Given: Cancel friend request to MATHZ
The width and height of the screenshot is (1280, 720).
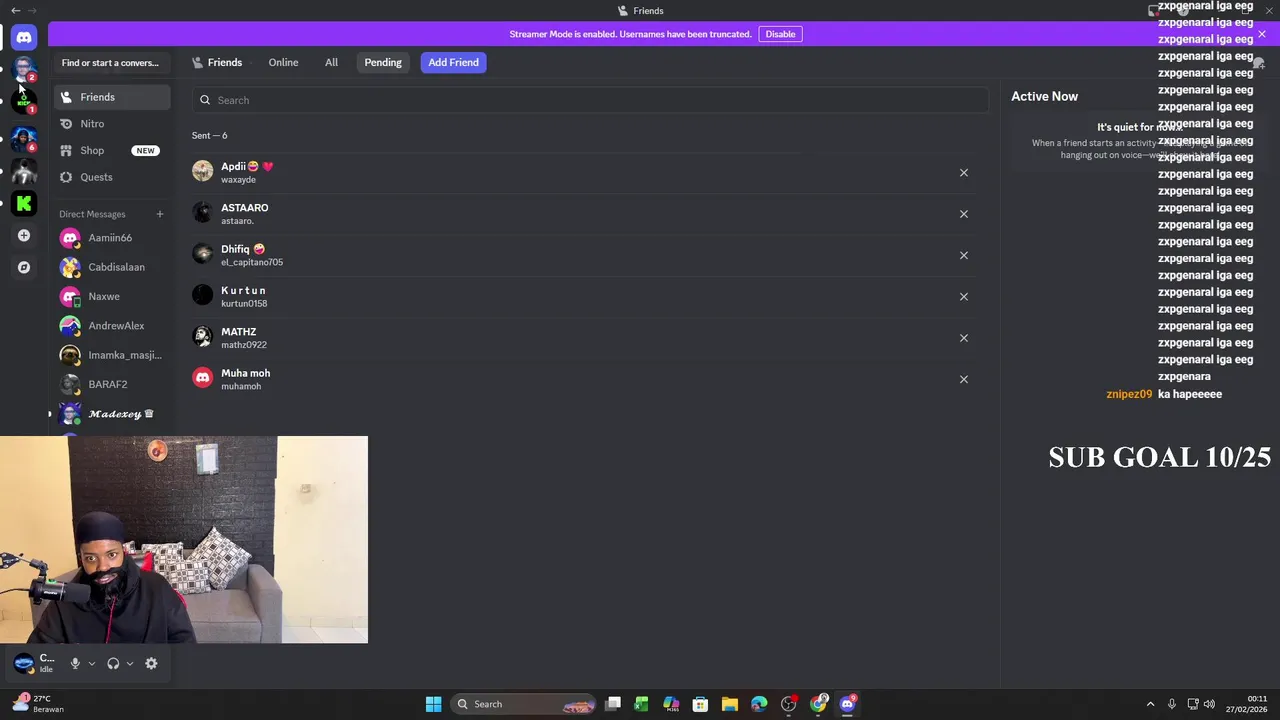Looking at the screenshot, I should coord(964,338).
